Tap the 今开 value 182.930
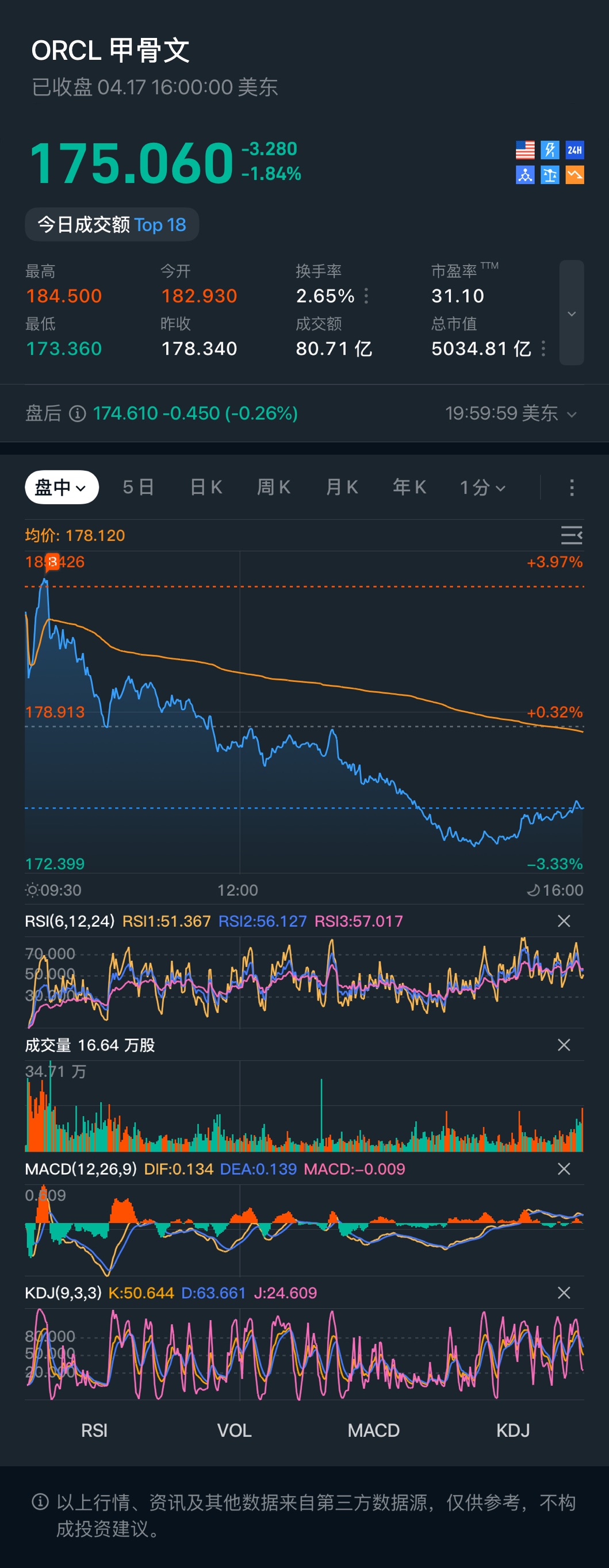609x1568 pixels. [x=199, y=297]
